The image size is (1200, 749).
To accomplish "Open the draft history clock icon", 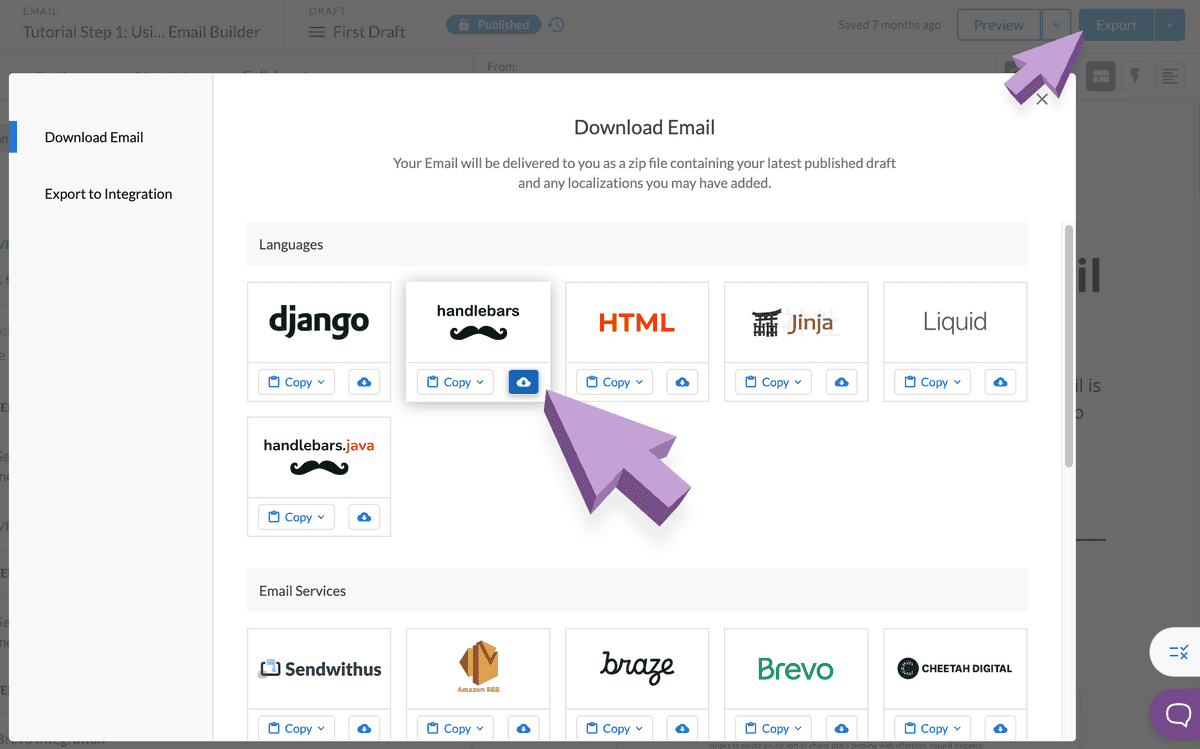I will pos(557,25).
